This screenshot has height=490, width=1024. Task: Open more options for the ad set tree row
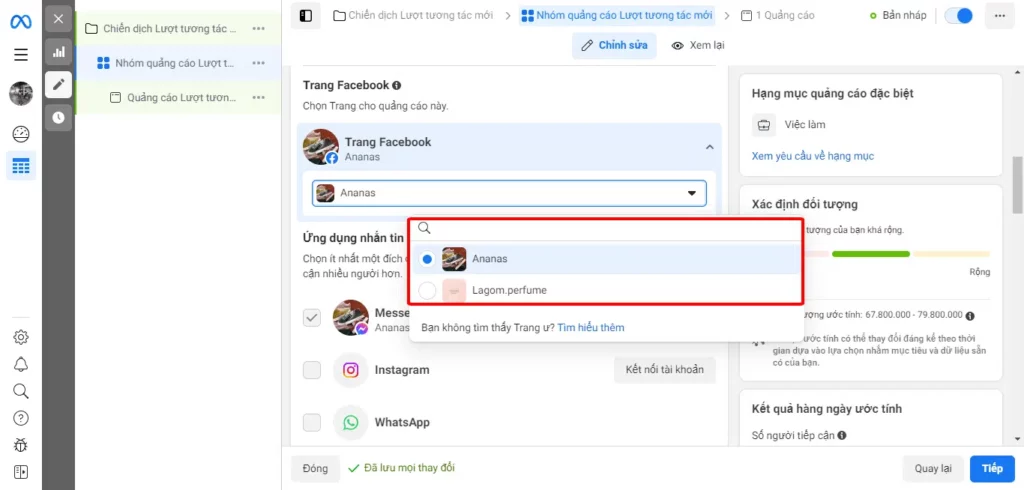pos(259,63)
